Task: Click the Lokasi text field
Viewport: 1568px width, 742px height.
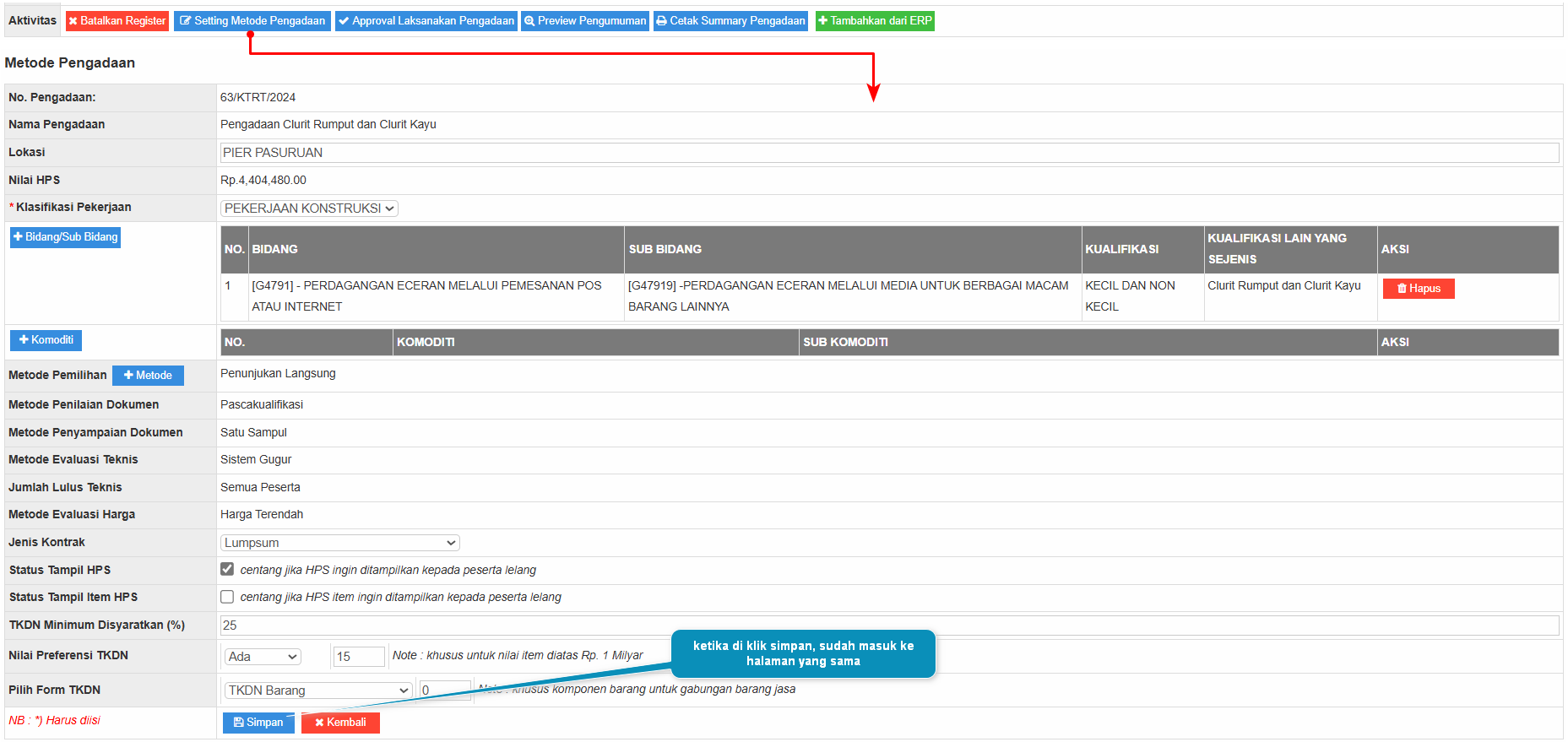Action: [x=888, y=153]
